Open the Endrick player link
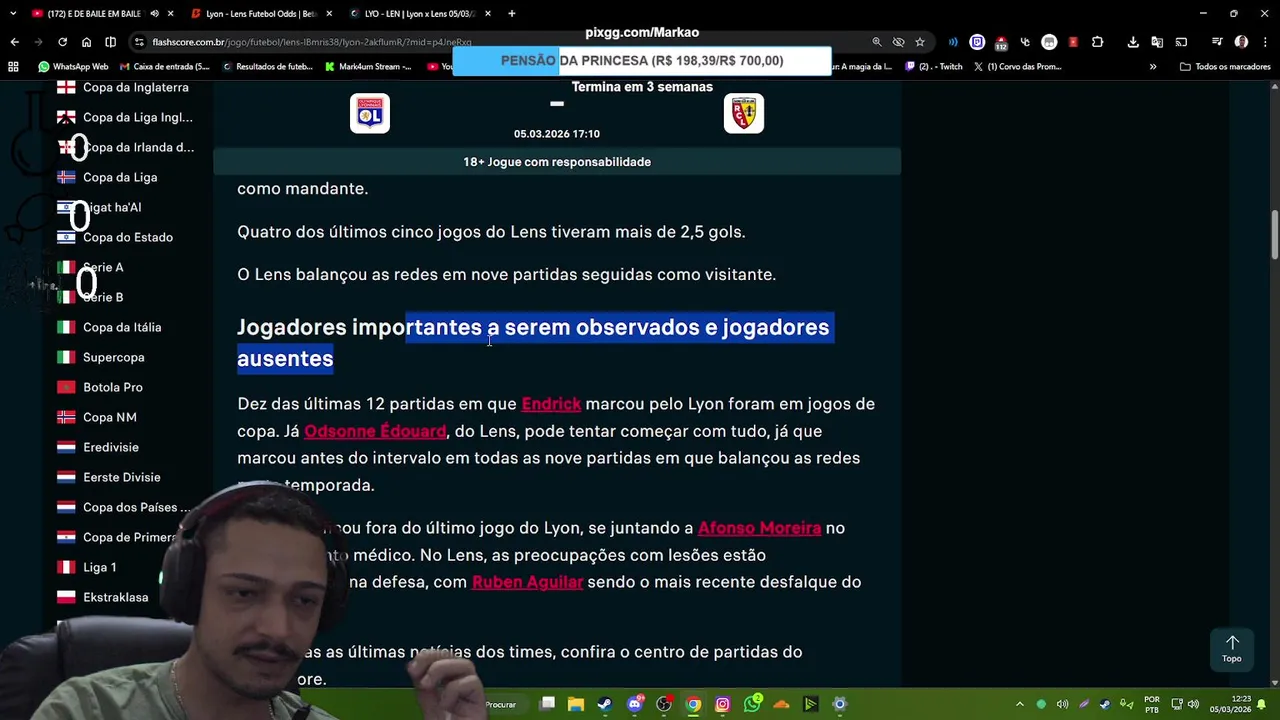 [x=551, y=404]
